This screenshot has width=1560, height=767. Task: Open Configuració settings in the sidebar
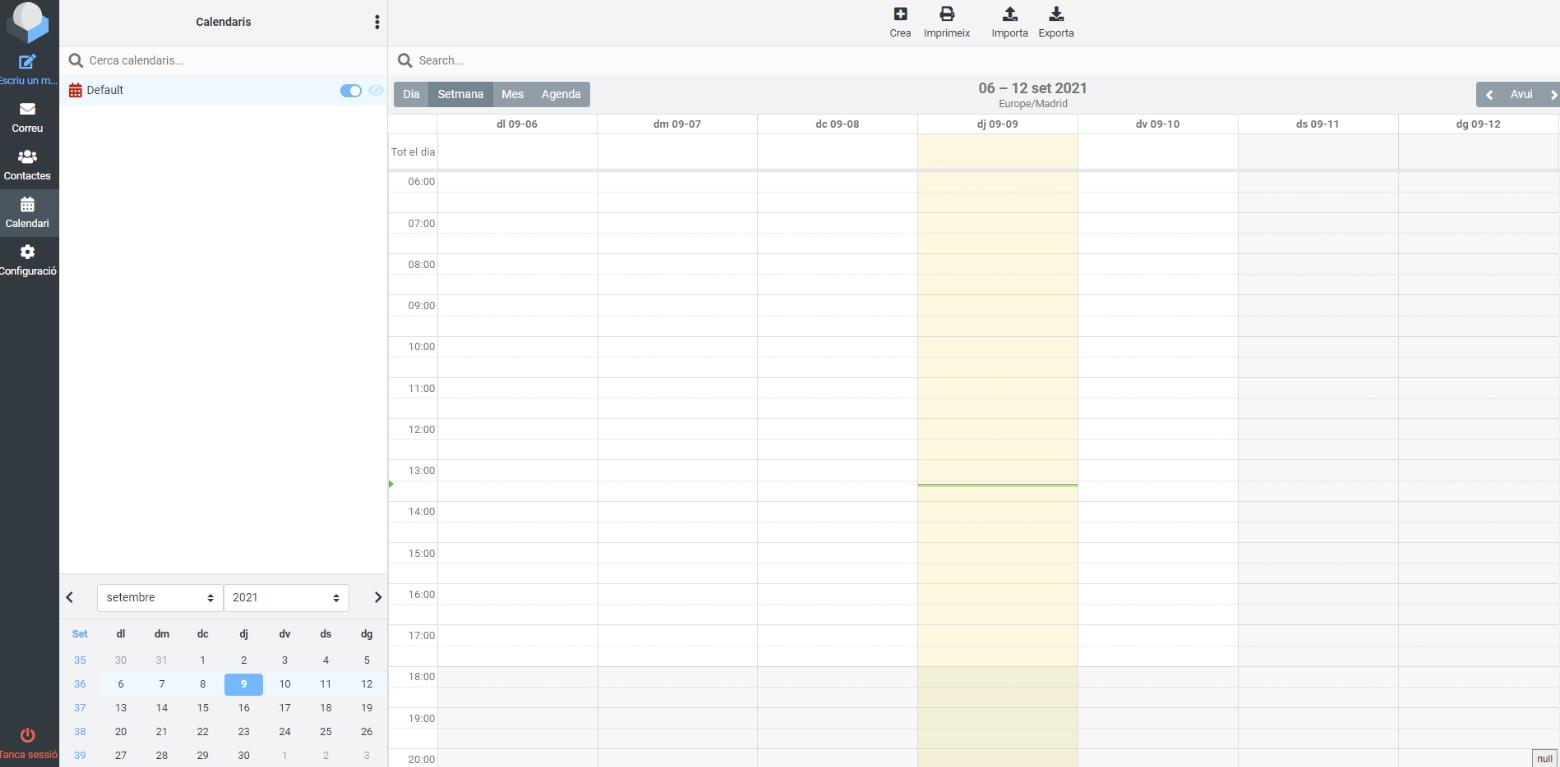click(x=28, y=260)
